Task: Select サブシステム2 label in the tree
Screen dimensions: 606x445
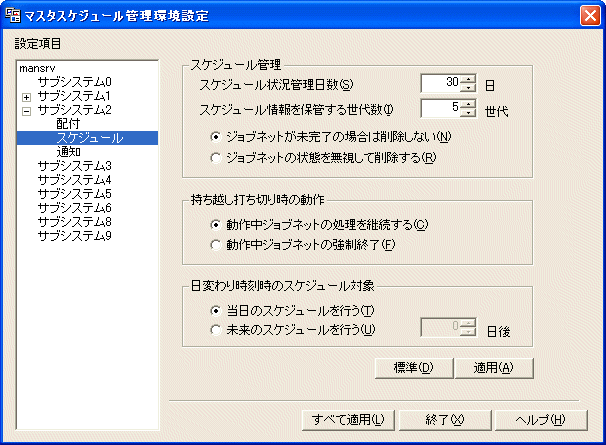Action: pyautogui.click(x=75, y=110)
